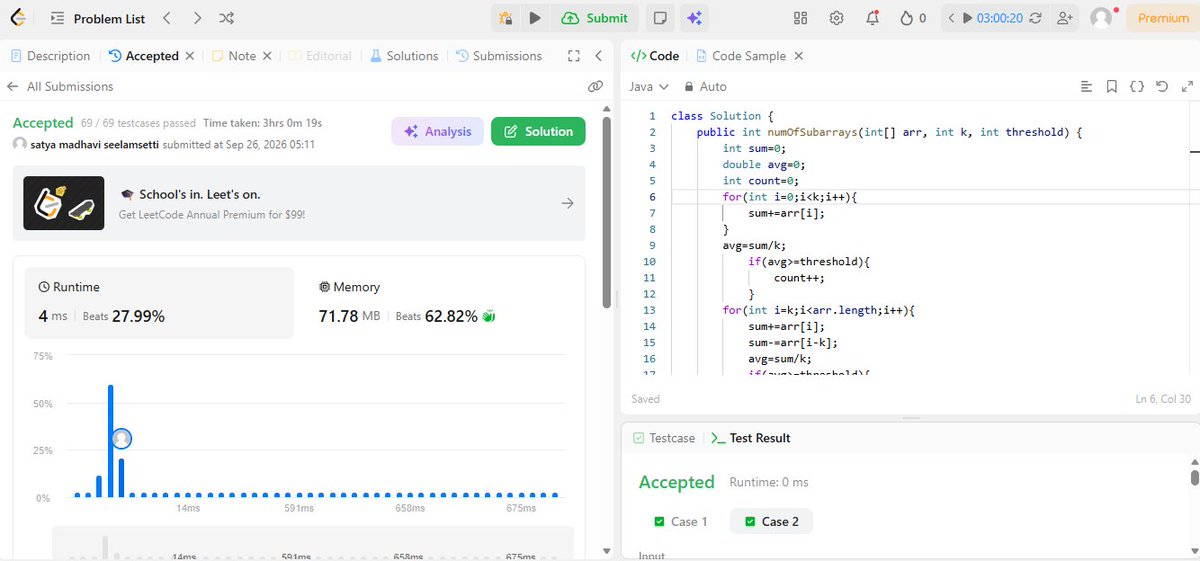Reset code with the undo icon

[1161, 87]
